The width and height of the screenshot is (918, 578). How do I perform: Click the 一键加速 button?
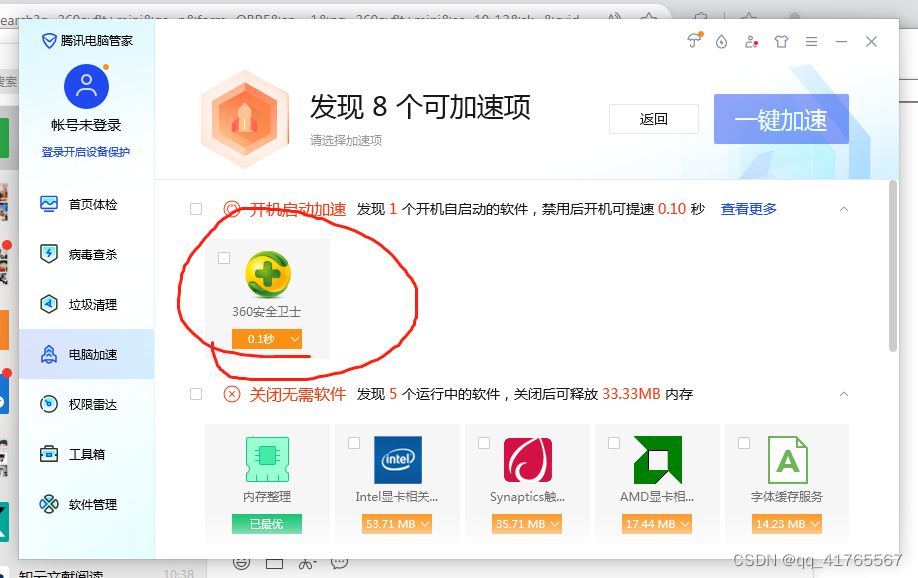(x=781, y=119)
